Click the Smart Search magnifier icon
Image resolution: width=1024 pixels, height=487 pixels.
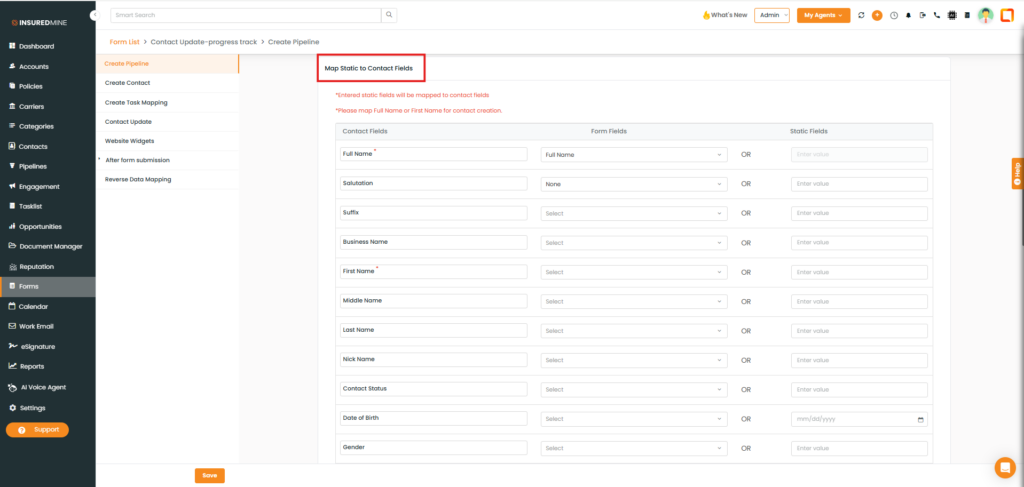coord(389,15)
